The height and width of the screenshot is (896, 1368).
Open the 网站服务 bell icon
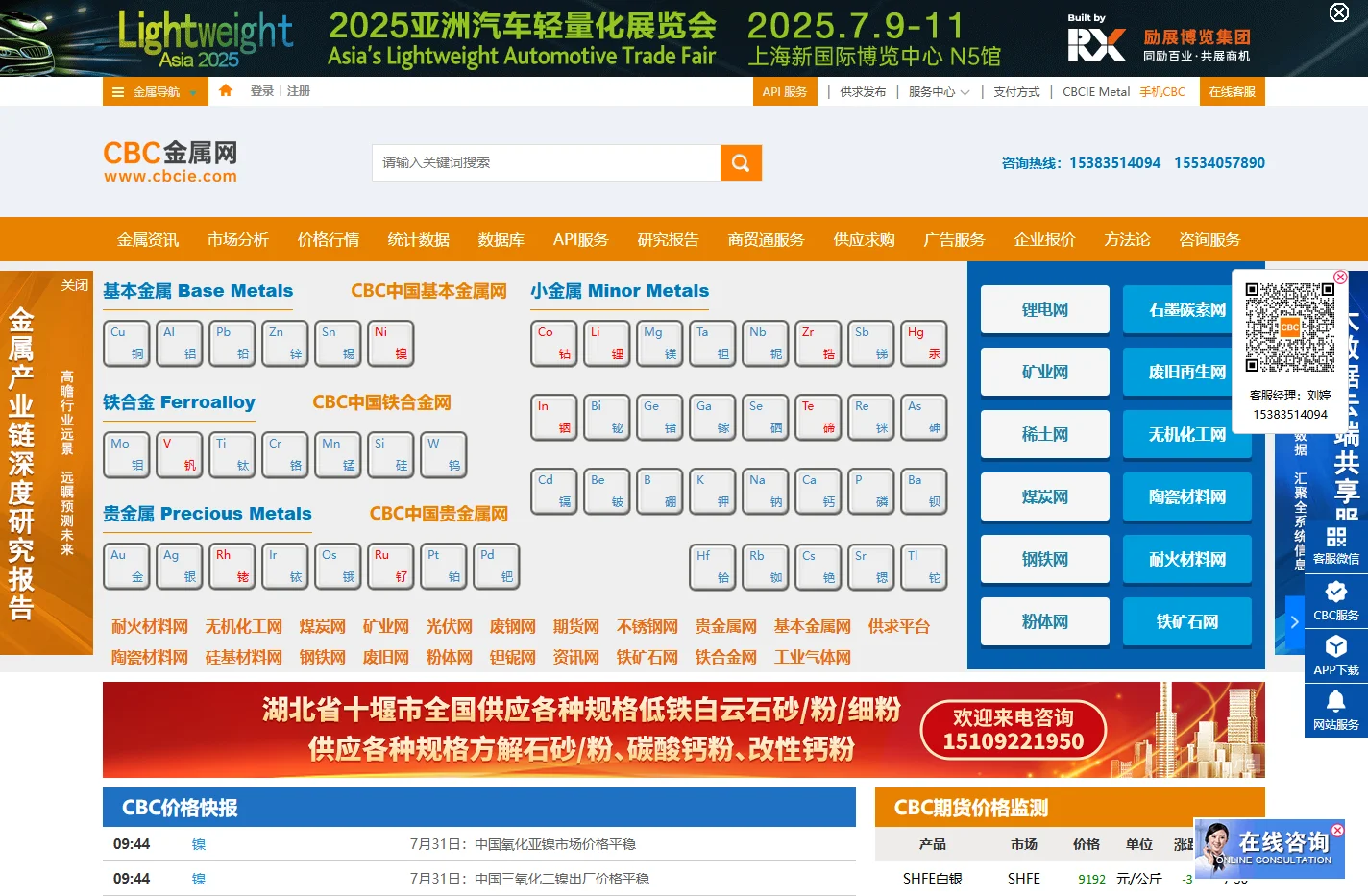click(1336, 710)
